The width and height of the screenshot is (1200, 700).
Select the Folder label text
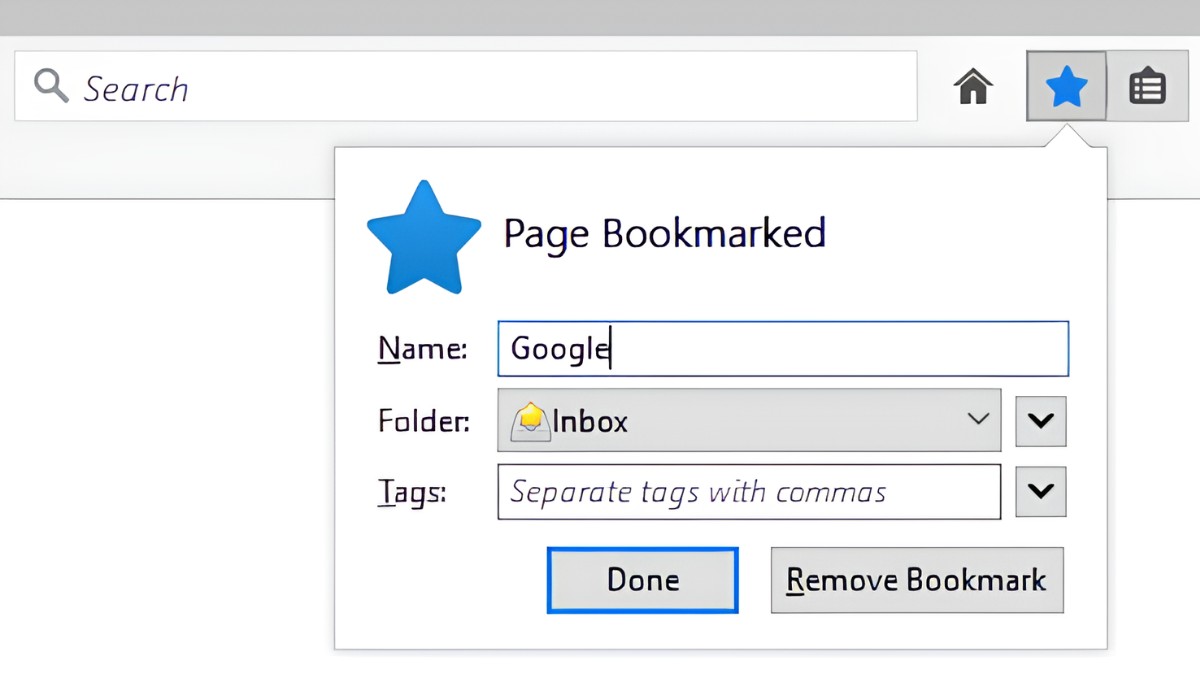coord(423,421)
